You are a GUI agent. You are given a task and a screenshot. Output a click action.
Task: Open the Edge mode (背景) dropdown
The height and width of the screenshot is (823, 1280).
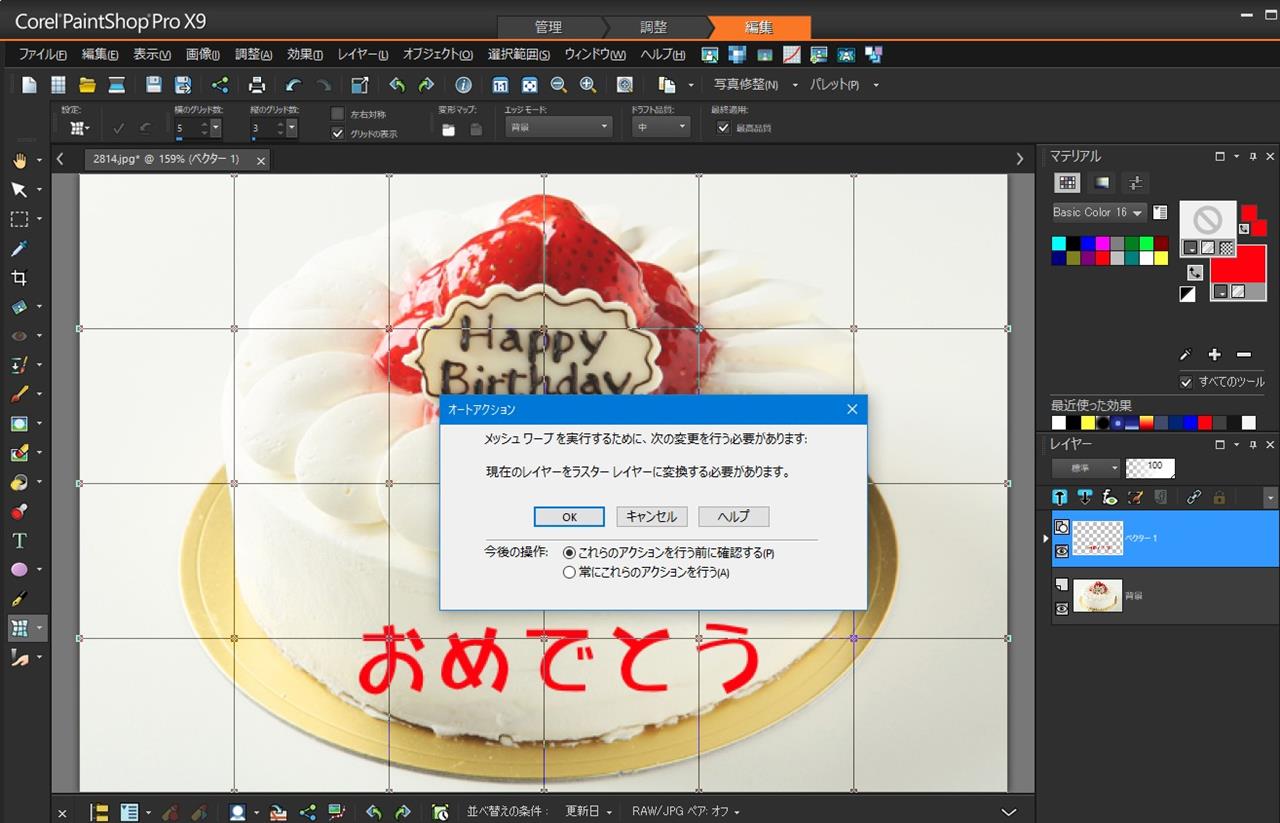click(x=558, y=128)
